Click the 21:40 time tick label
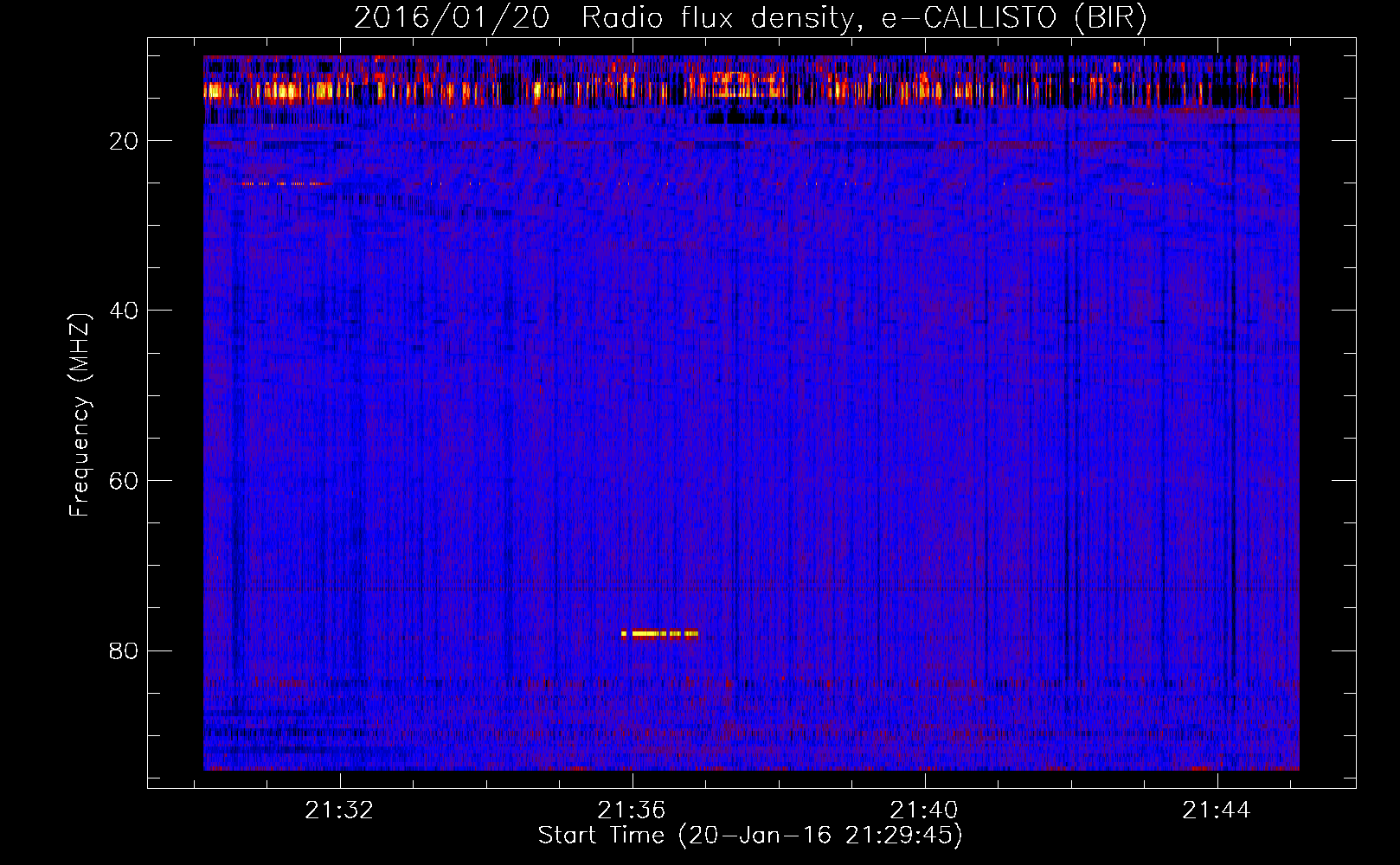 (x=924, y=810)
